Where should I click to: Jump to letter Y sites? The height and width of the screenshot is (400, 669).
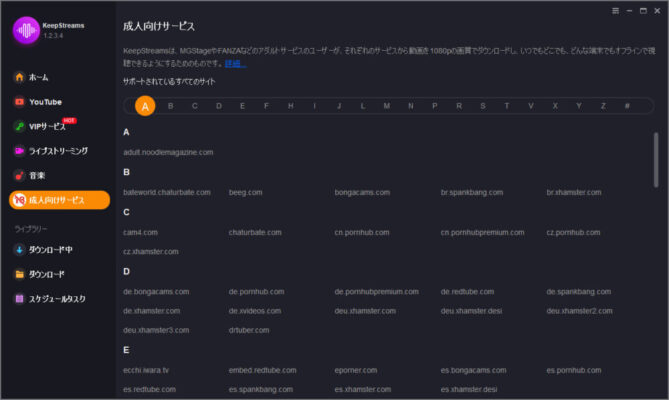tap(579, 106)
